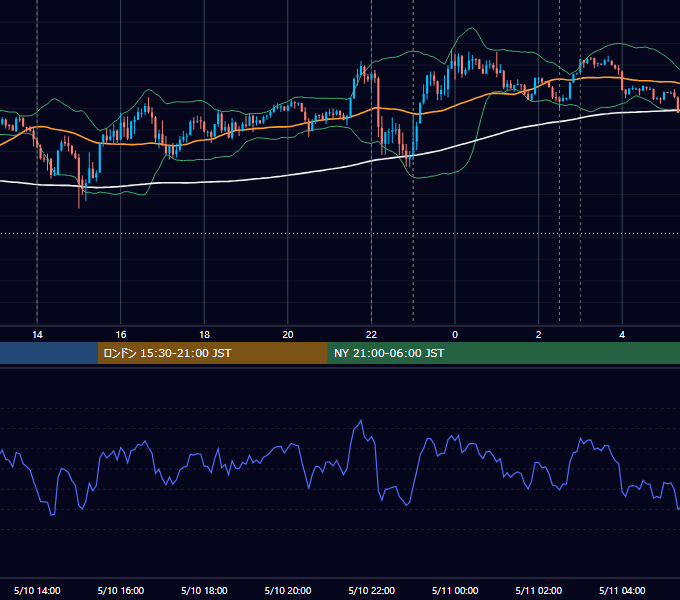Click the 5/10 22:00 date label
680x600 pixels.
(x=371, y=590)
